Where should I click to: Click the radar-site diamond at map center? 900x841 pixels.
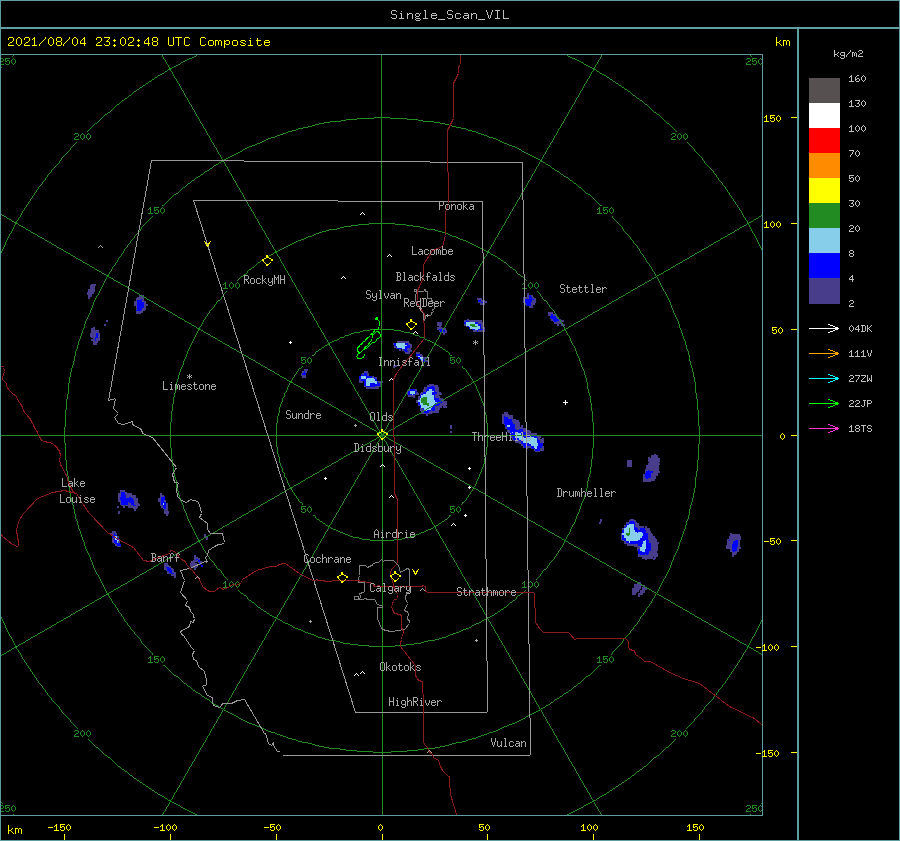(382, 435)
